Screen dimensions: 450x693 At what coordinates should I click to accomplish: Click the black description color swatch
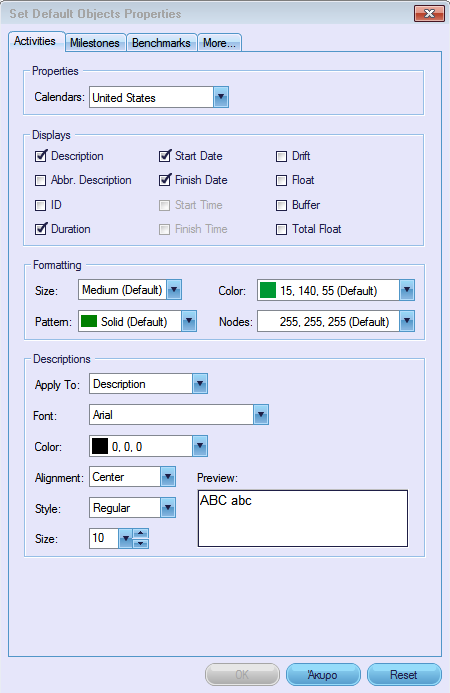[100, 446]
